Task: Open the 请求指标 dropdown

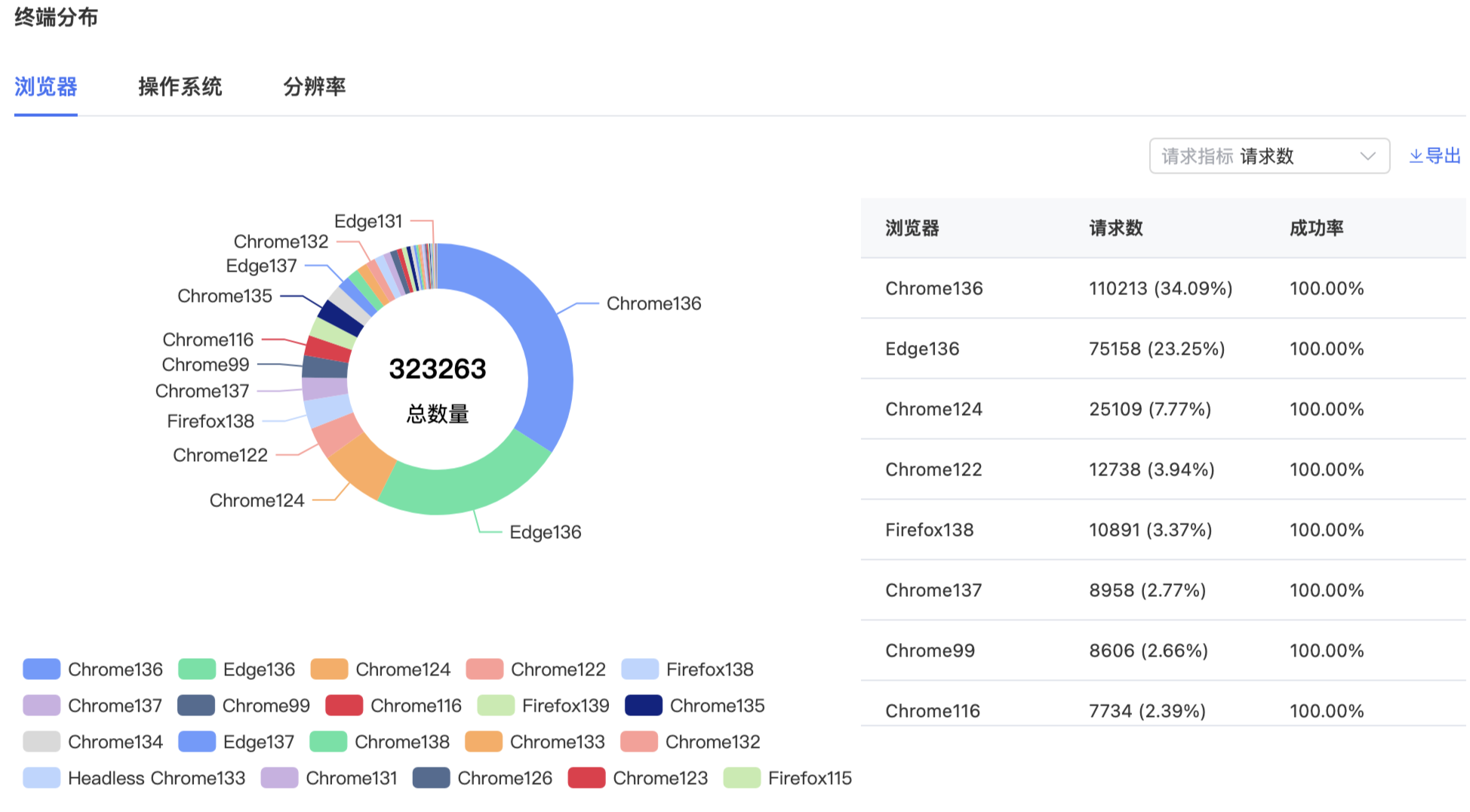Action: (1269, 156)
